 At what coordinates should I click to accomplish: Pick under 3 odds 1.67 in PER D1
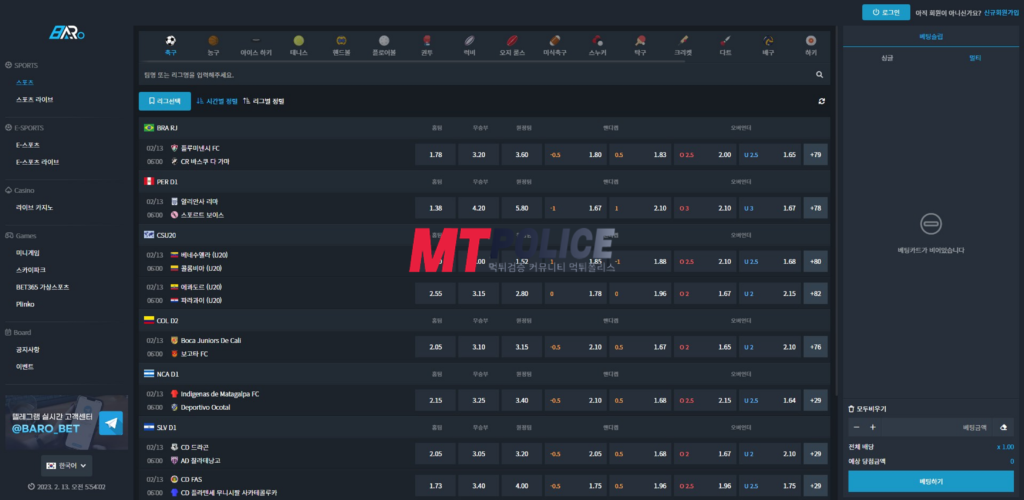770,208
